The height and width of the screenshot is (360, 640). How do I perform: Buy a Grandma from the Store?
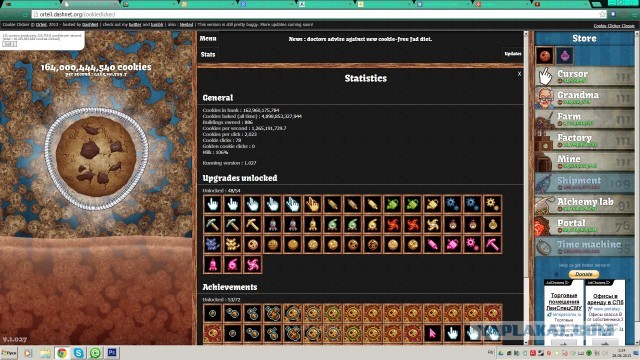point(584,97)
